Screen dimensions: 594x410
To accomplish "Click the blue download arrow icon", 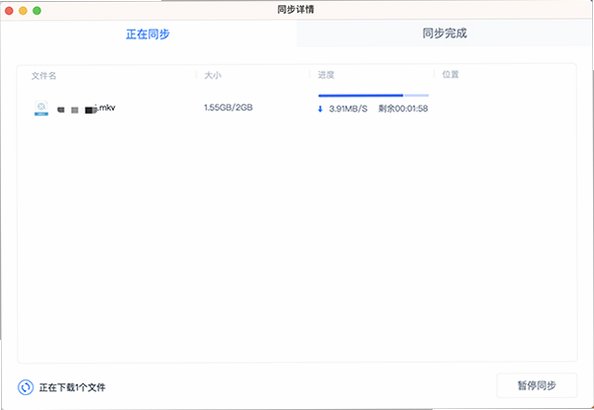I will point(320,109).
